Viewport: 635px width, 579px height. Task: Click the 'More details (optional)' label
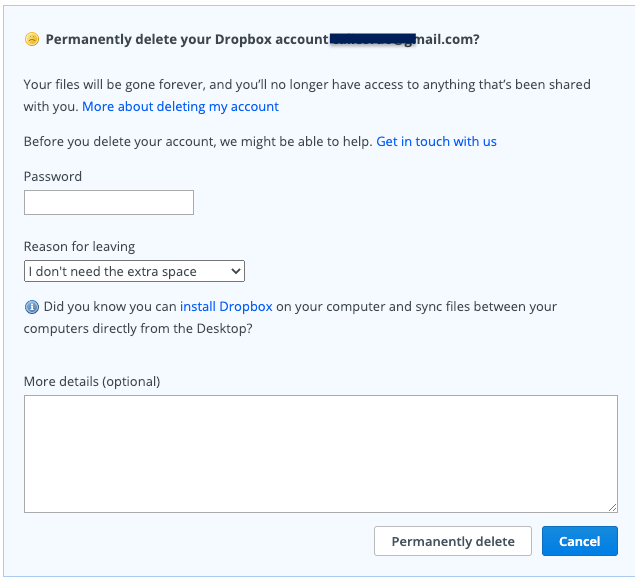coord(92,381)
